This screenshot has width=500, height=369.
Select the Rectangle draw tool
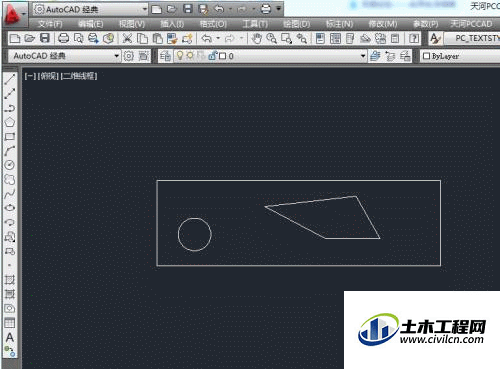pos(10,136)
